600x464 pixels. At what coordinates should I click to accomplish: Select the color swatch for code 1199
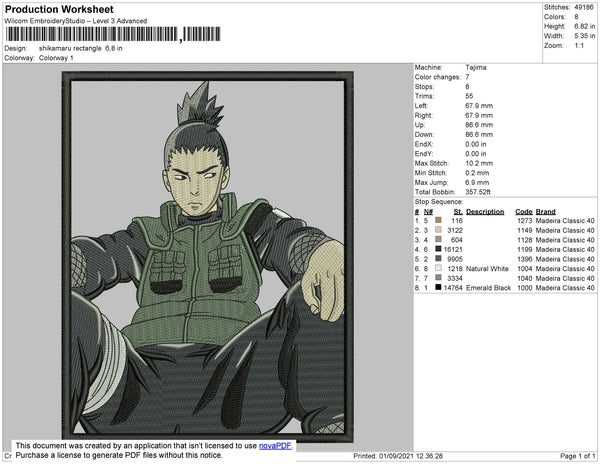coord(438,249)
